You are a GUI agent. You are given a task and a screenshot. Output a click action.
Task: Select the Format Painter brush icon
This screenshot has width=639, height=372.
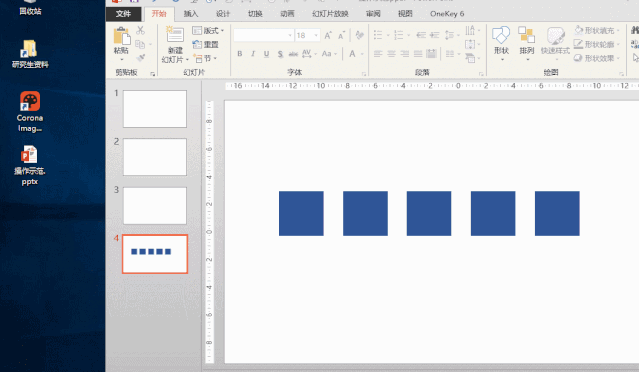[141, 58]
